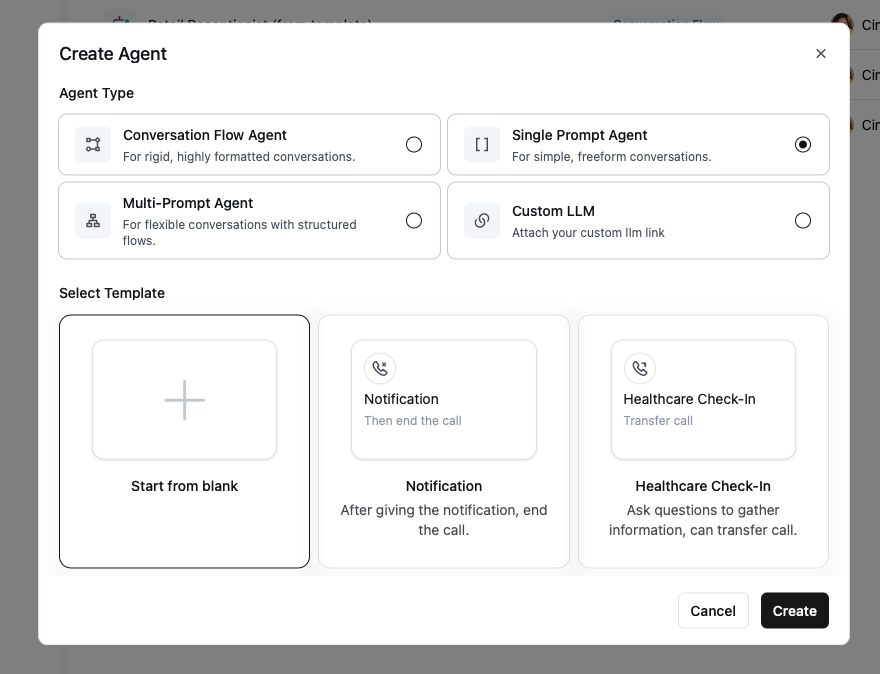Click the Cancel button
The image size is (880, 674).
[x=713, y=610]
